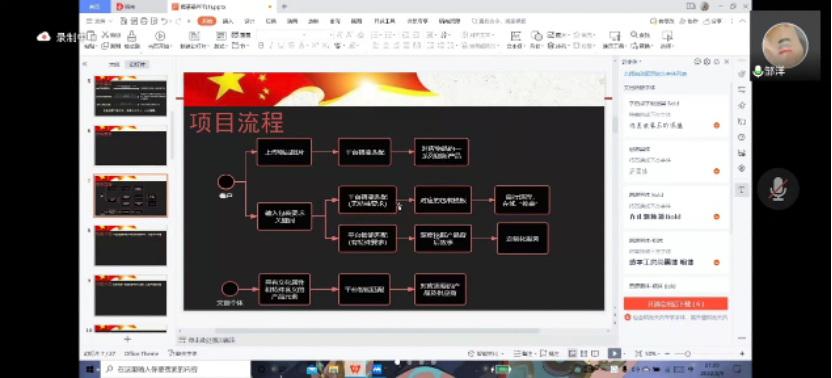832x378 pixels.
Task: Collapse the ribbon using the top-right chevron
Action: pos(743,21)
